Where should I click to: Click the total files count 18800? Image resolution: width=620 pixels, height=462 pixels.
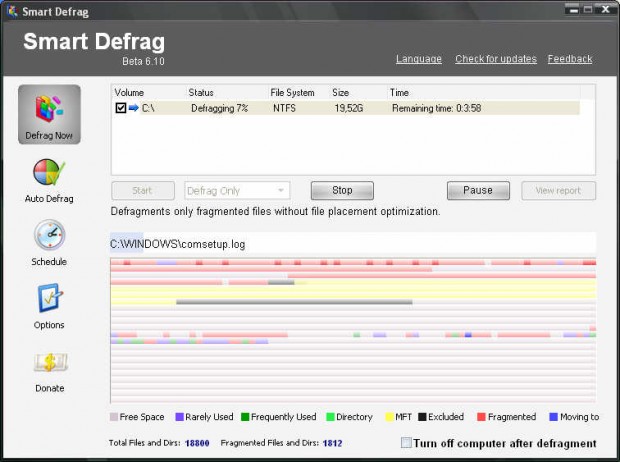(197, 443)
